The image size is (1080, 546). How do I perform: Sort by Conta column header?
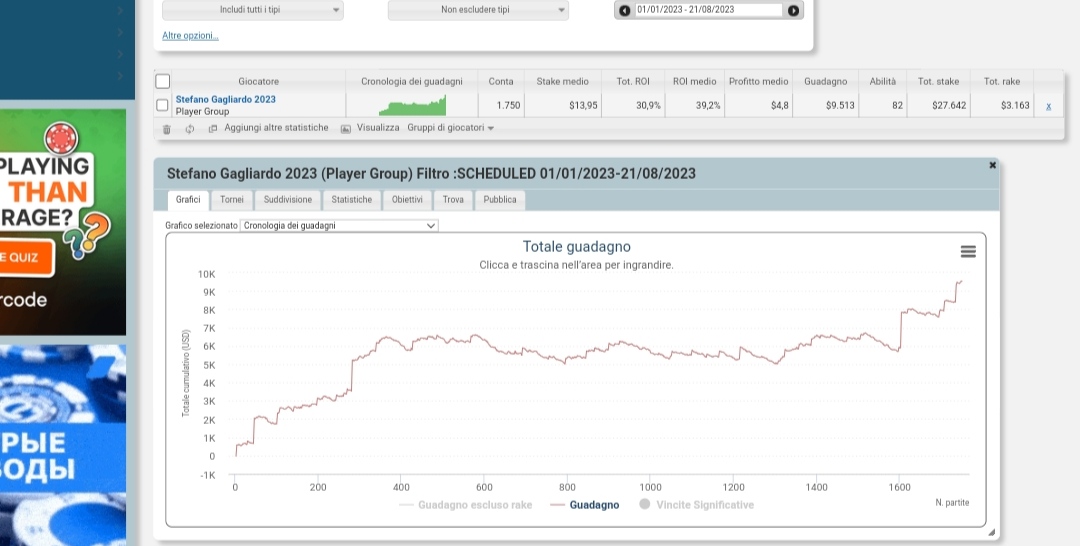coord(501,81)
